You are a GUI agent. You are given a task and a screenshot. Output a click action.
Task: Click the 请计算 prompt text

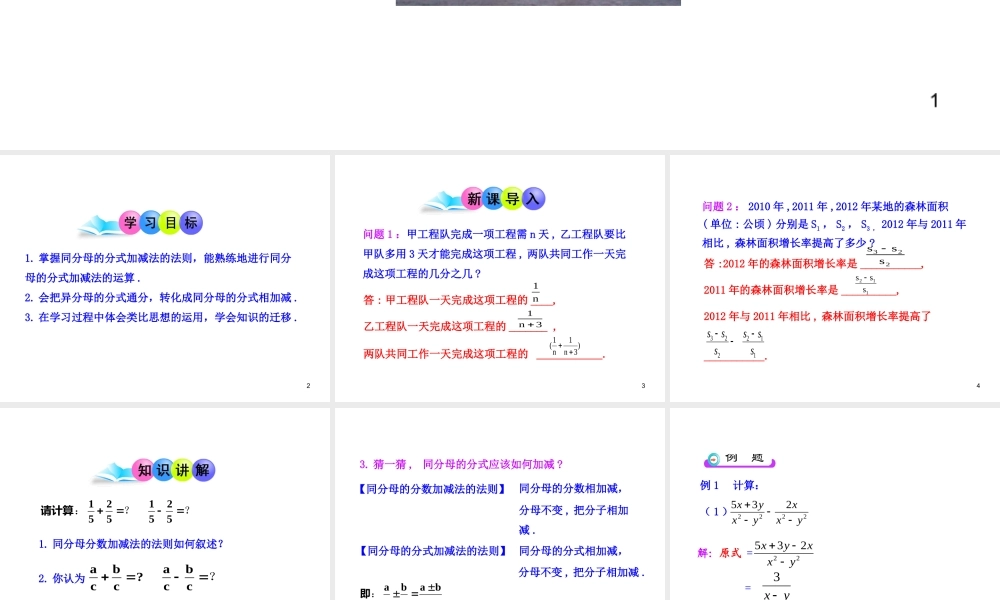(57, 509)
